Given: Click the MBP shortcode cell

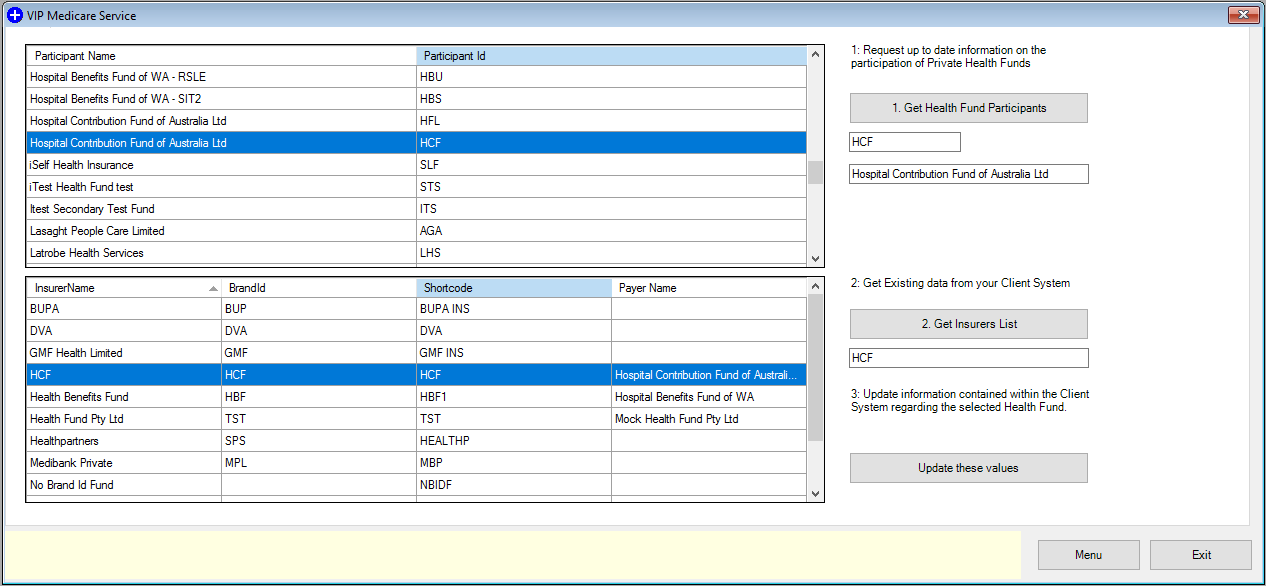Looking at the screenshot, I should 514,463.
